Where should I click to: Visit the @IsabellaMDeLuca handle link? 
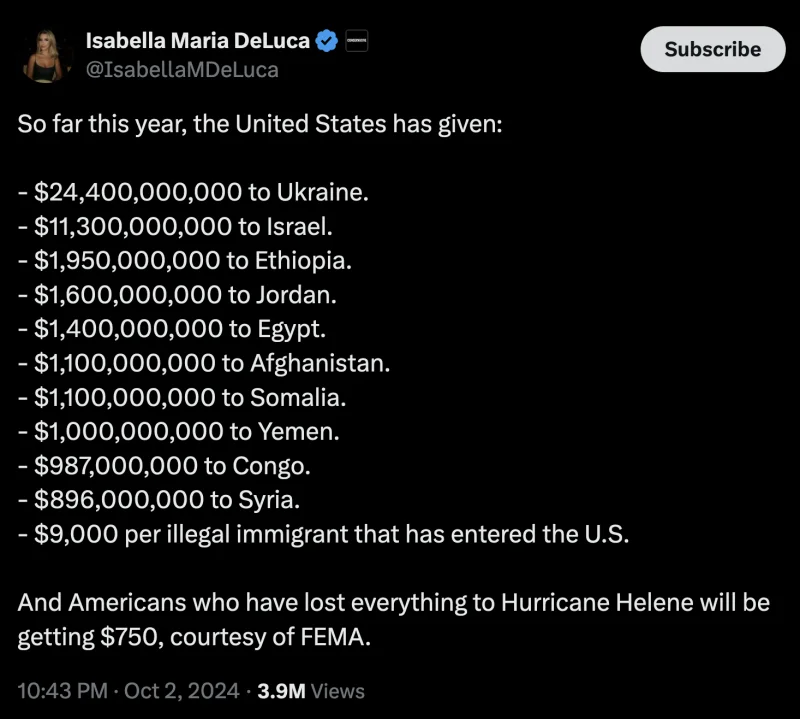182,70
